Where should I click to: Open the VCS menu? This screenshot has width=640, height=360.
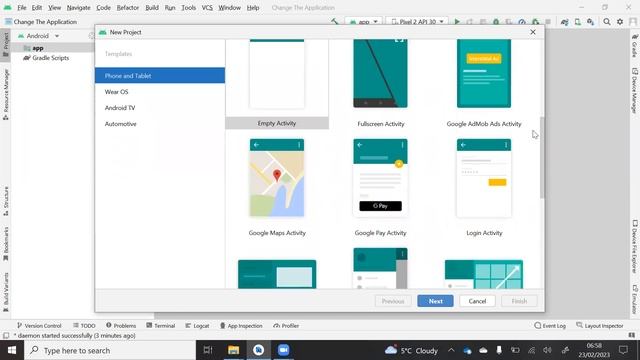[207, 7]
